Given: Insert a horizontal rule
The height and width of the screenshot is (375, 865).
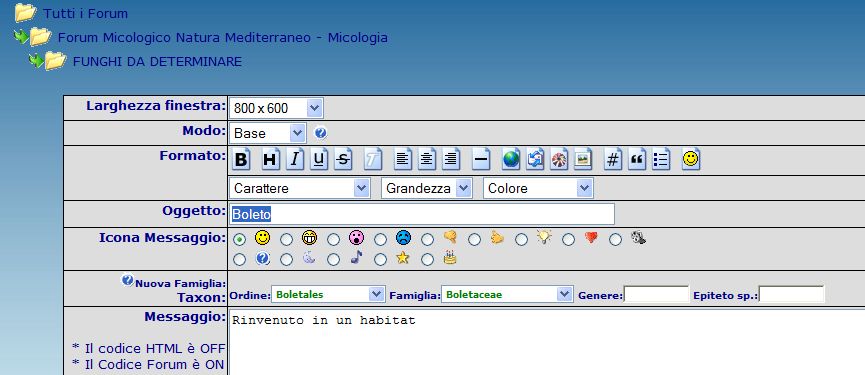Looking at the screenshot, I should (x=481, y=160).
